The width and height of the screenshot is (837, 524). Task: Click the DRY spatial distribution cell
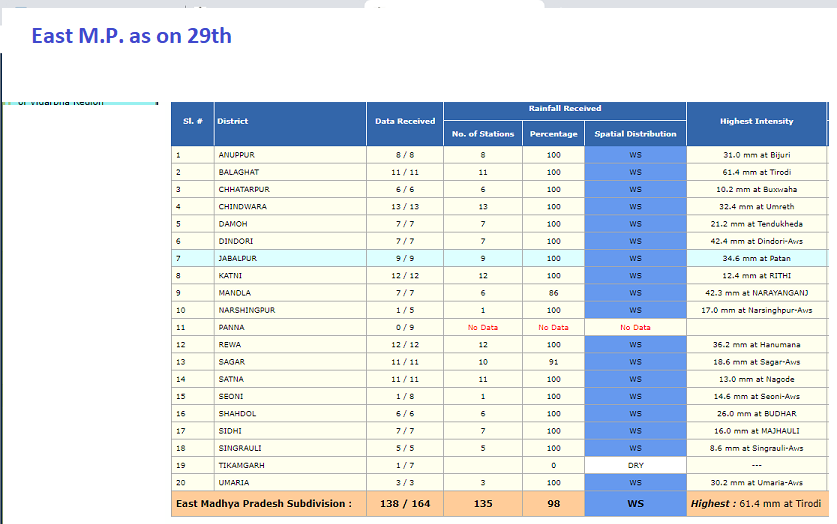pos(635,465)
